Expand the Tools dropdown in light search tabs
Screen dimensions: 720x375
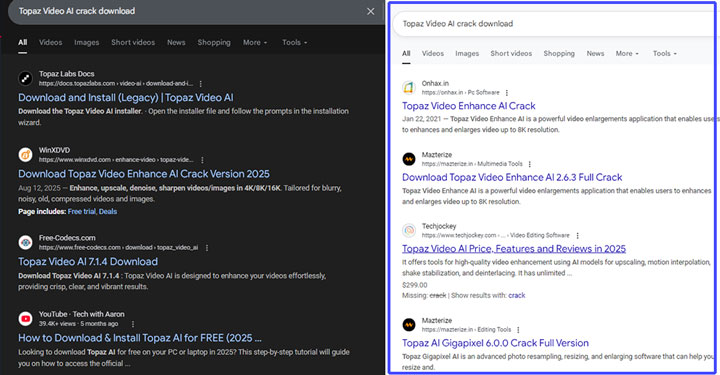click(x=664, y=53)
